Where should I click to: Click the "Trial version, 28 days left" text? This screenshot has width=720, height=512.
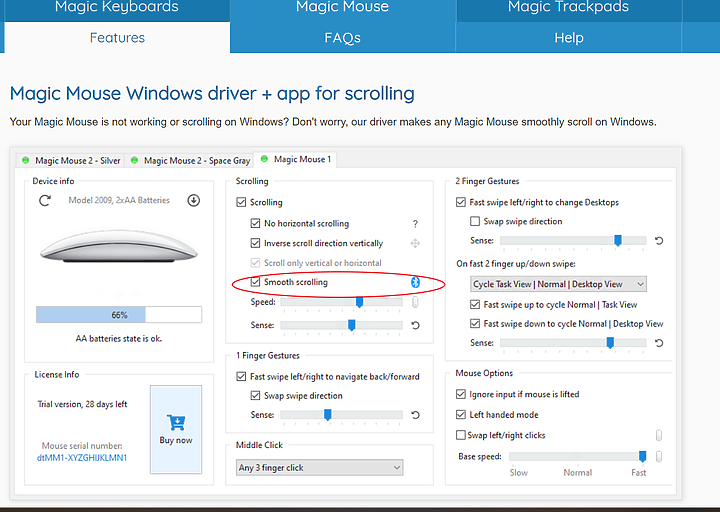tap(82, 404)
